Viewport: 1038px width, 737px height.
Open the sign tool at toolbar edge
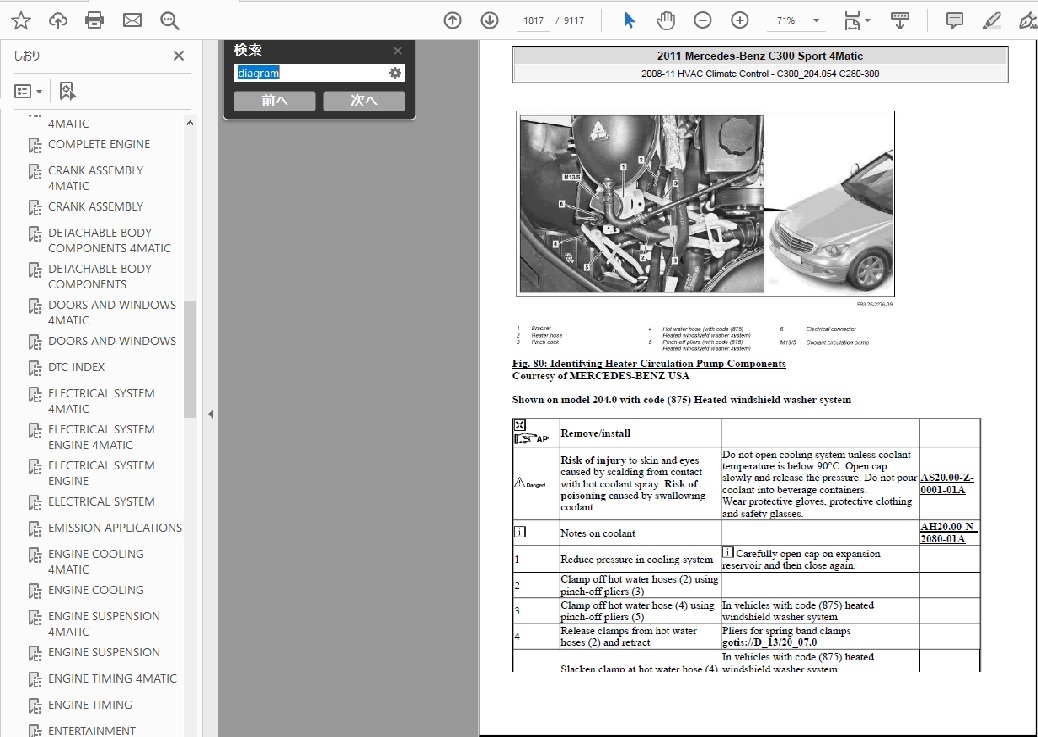[1028, 21]
